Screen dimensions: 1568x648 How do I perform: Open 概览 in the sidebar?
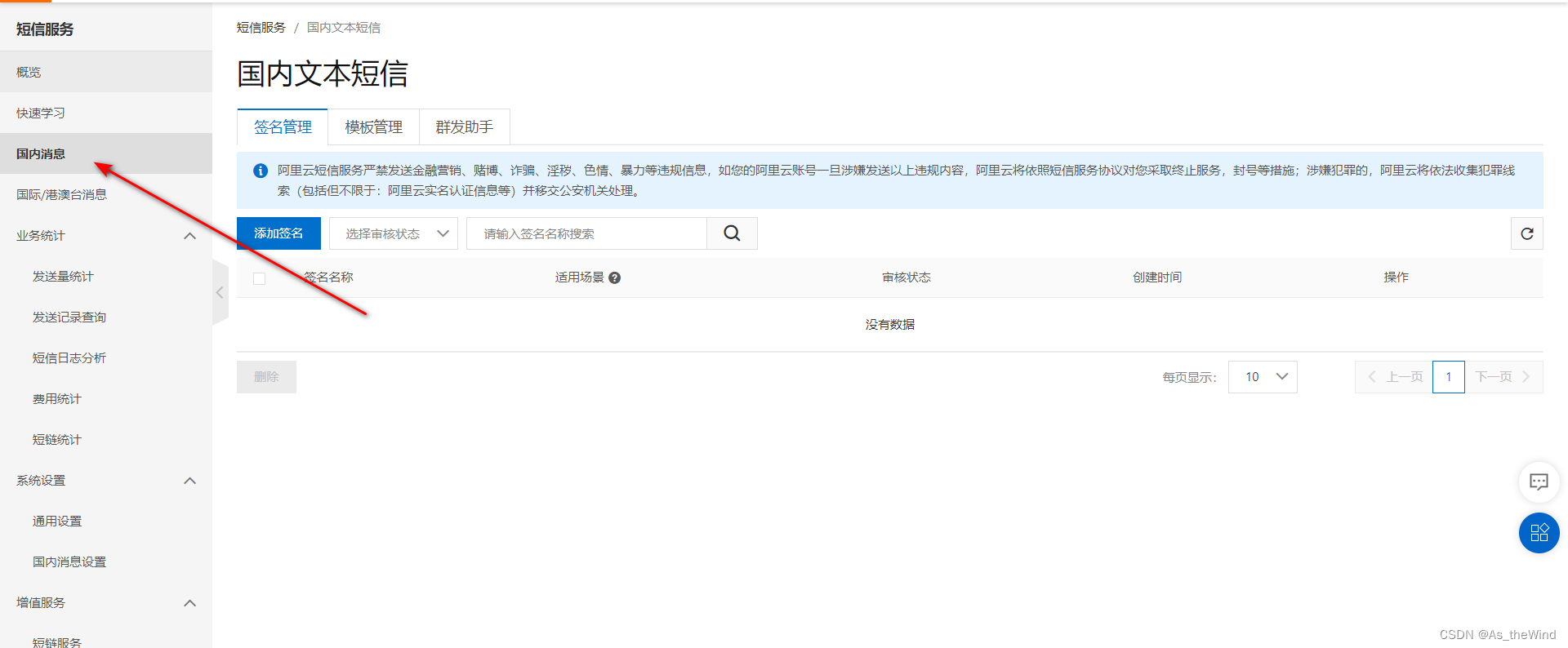(x=106, y=72)
